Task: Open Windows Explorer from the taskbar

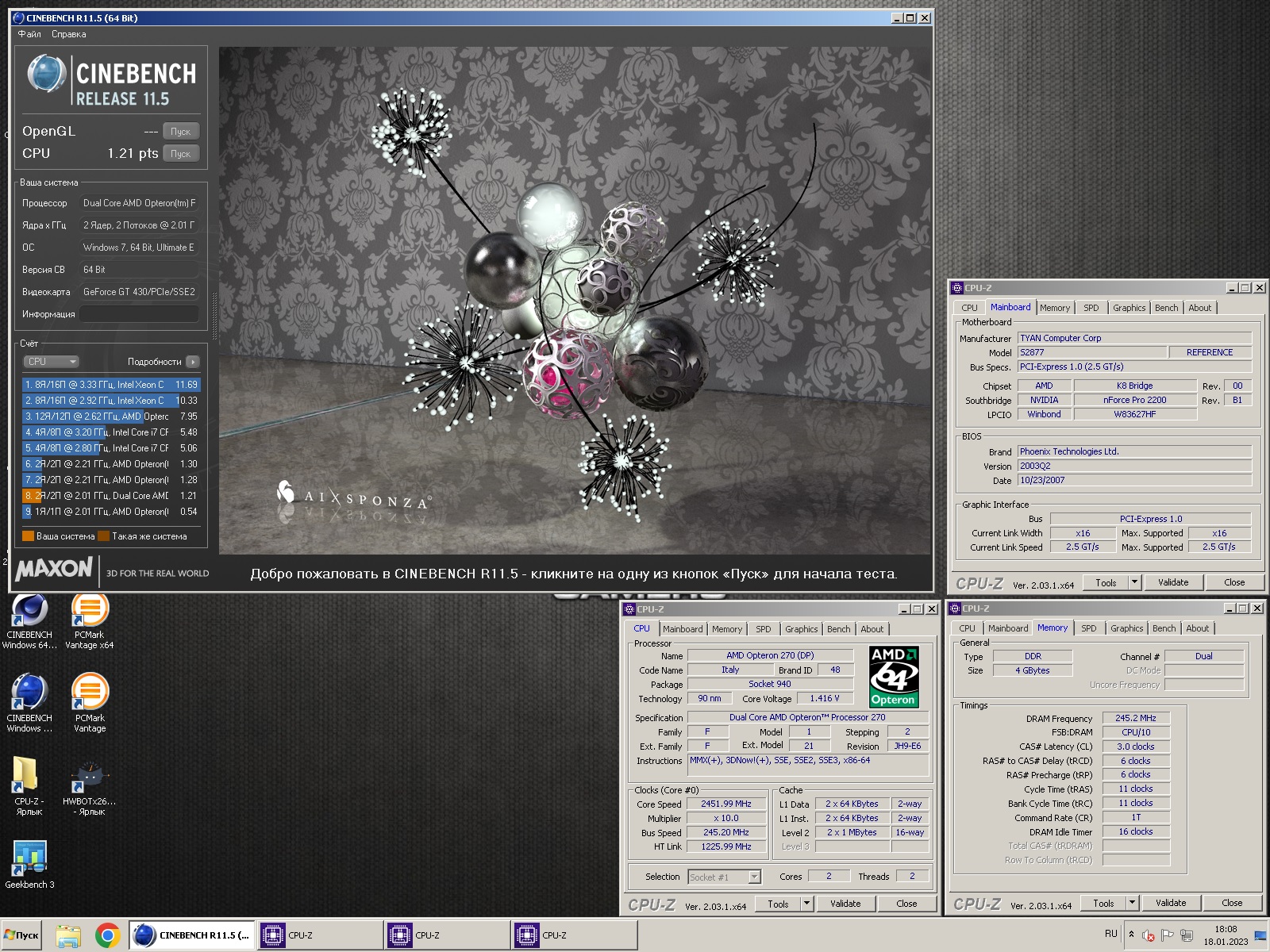Action: [x=68, y=935]
